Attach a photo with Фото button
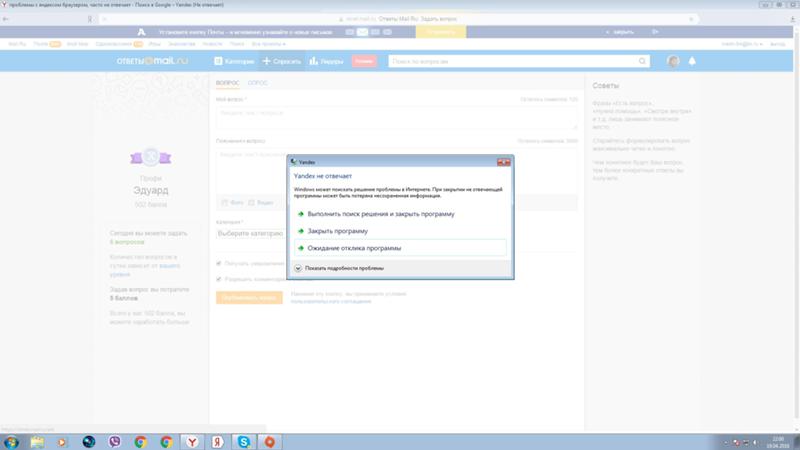The width and height of the screenshot is (800, 450). pyautogui.click(x=233, y=203)
